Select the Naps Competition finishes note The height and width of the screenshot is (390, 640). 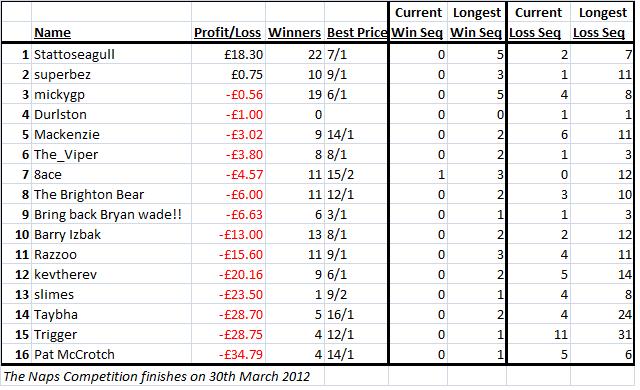point(157,376)
